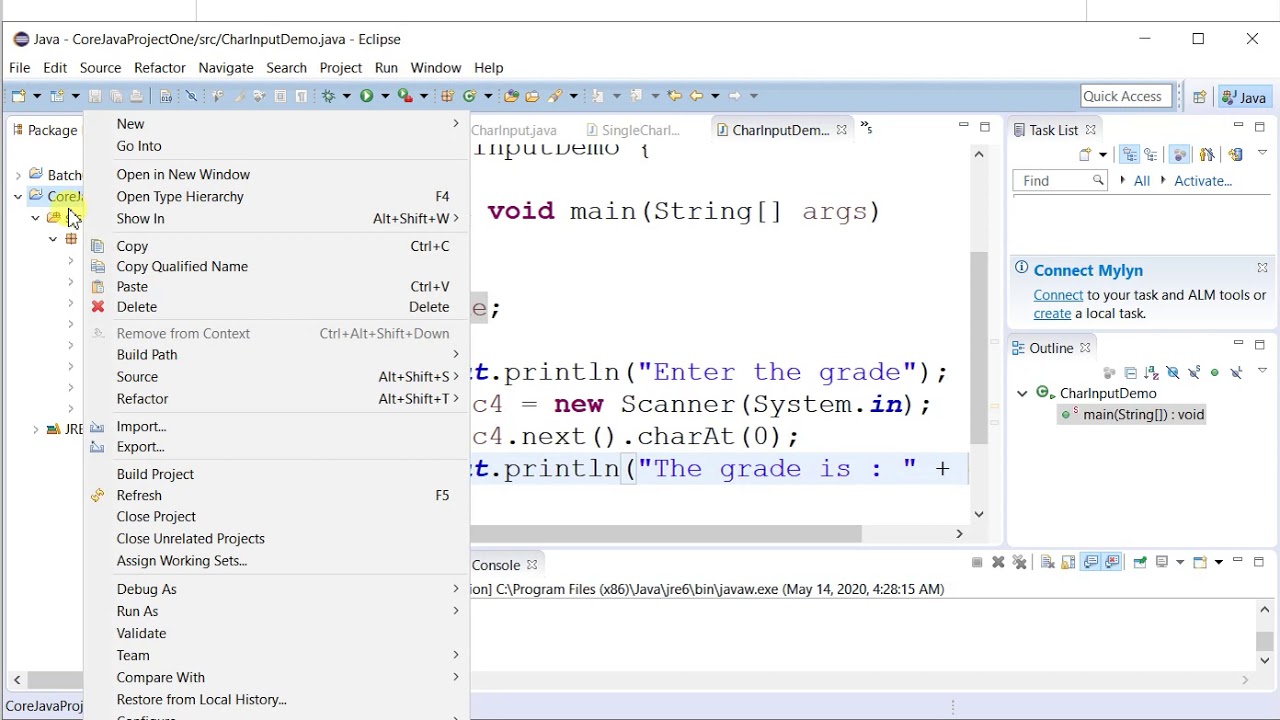Click the editor horizontal scrollbar thumb

(x=666, y=534)
